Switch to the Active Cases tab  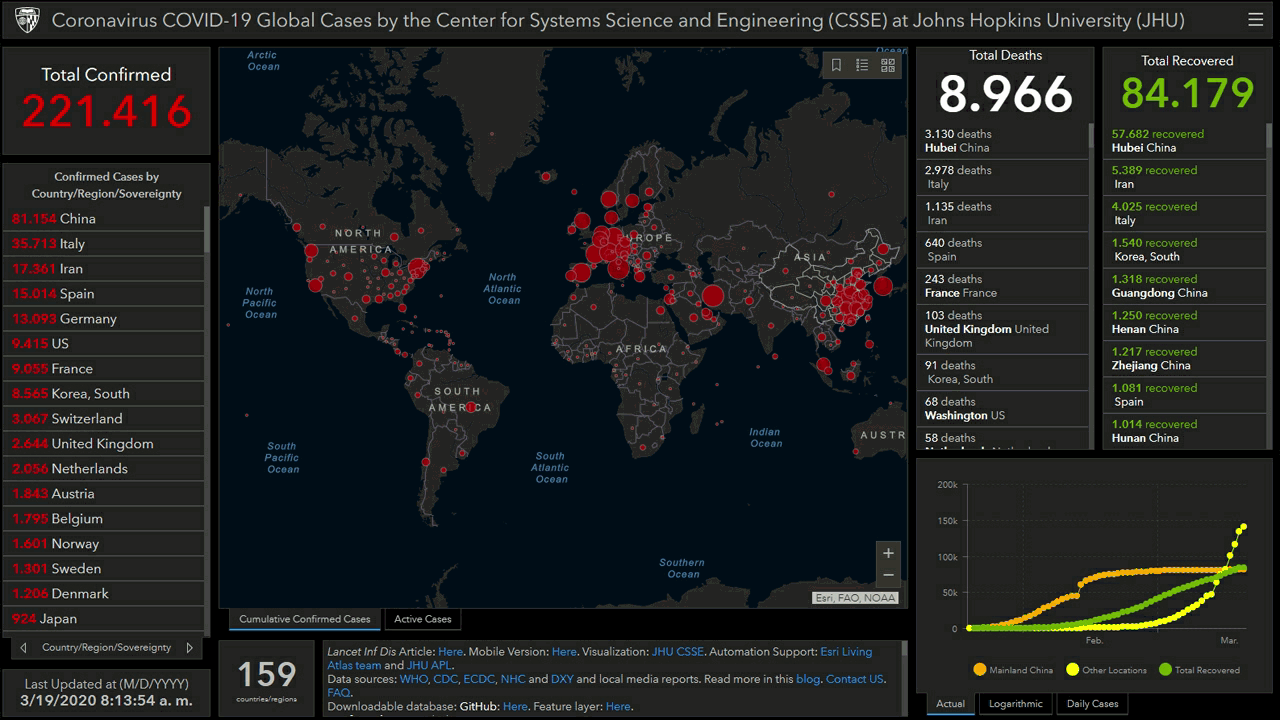(423, 619)
